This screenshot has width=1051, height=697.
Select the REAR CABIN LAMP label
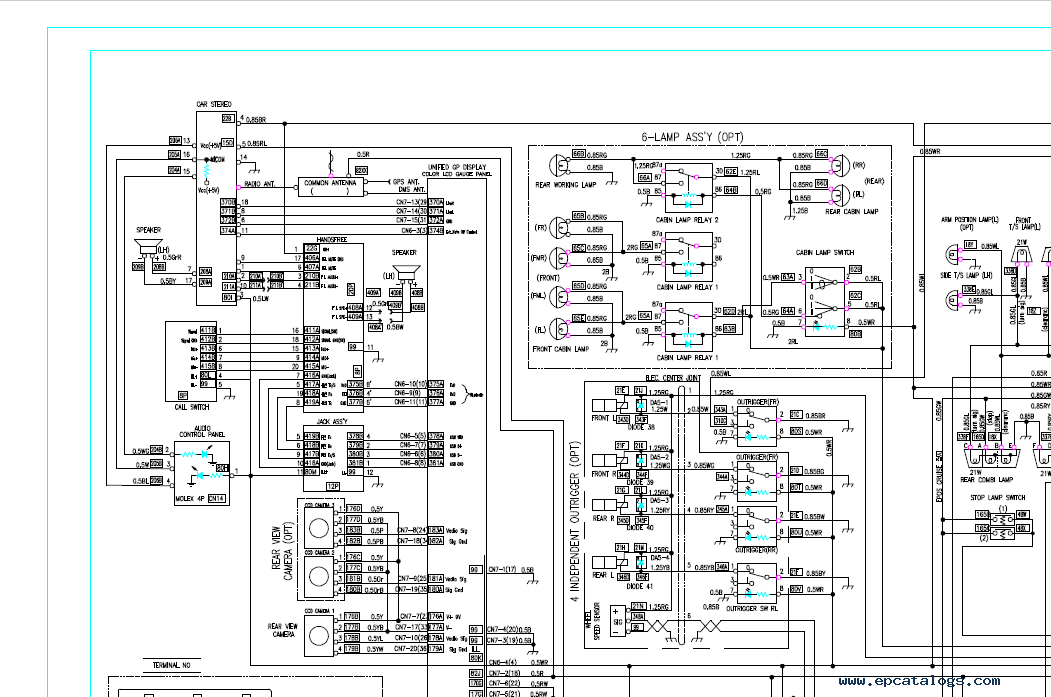pos(851,212)
